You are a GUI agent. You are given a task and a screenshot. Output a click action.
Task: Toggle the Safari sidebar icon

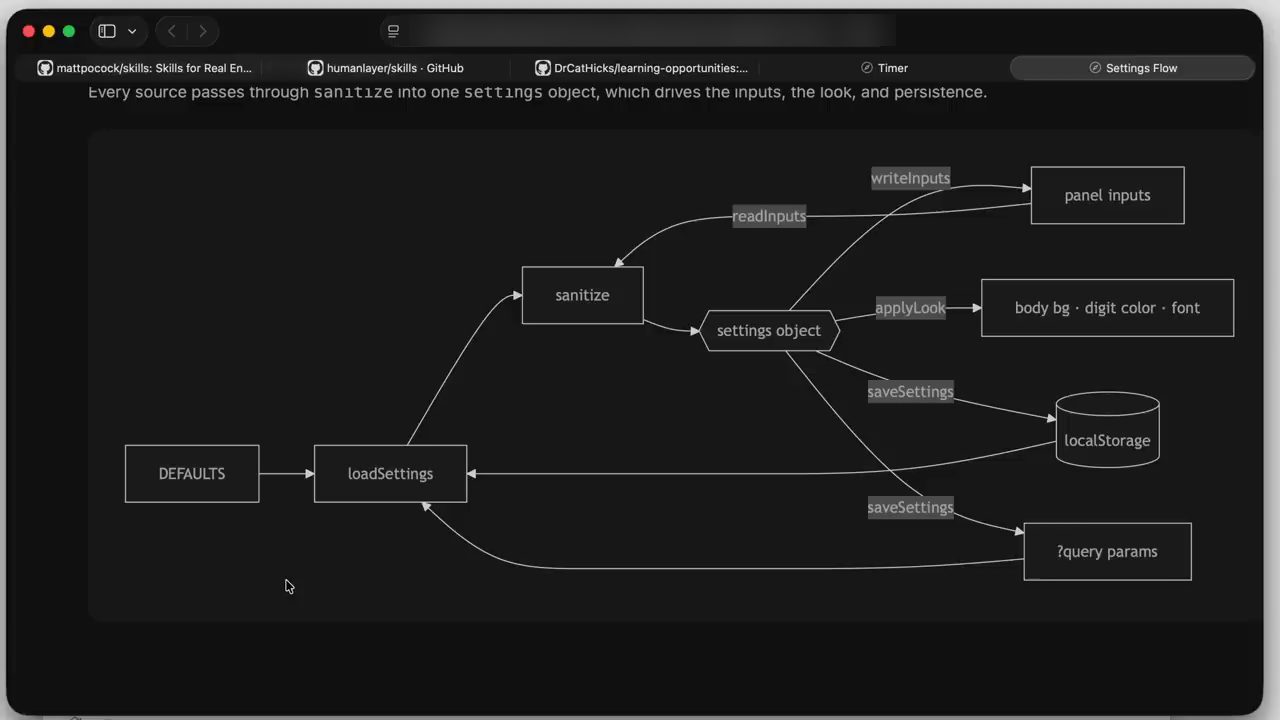107,31
